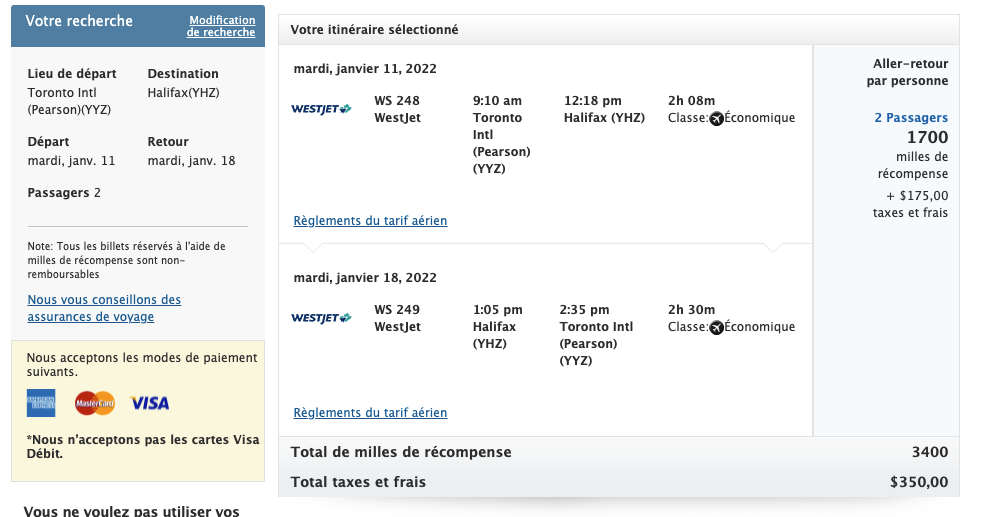
Task: Click the Total taxes et frais row
Action: click(619, 482)
